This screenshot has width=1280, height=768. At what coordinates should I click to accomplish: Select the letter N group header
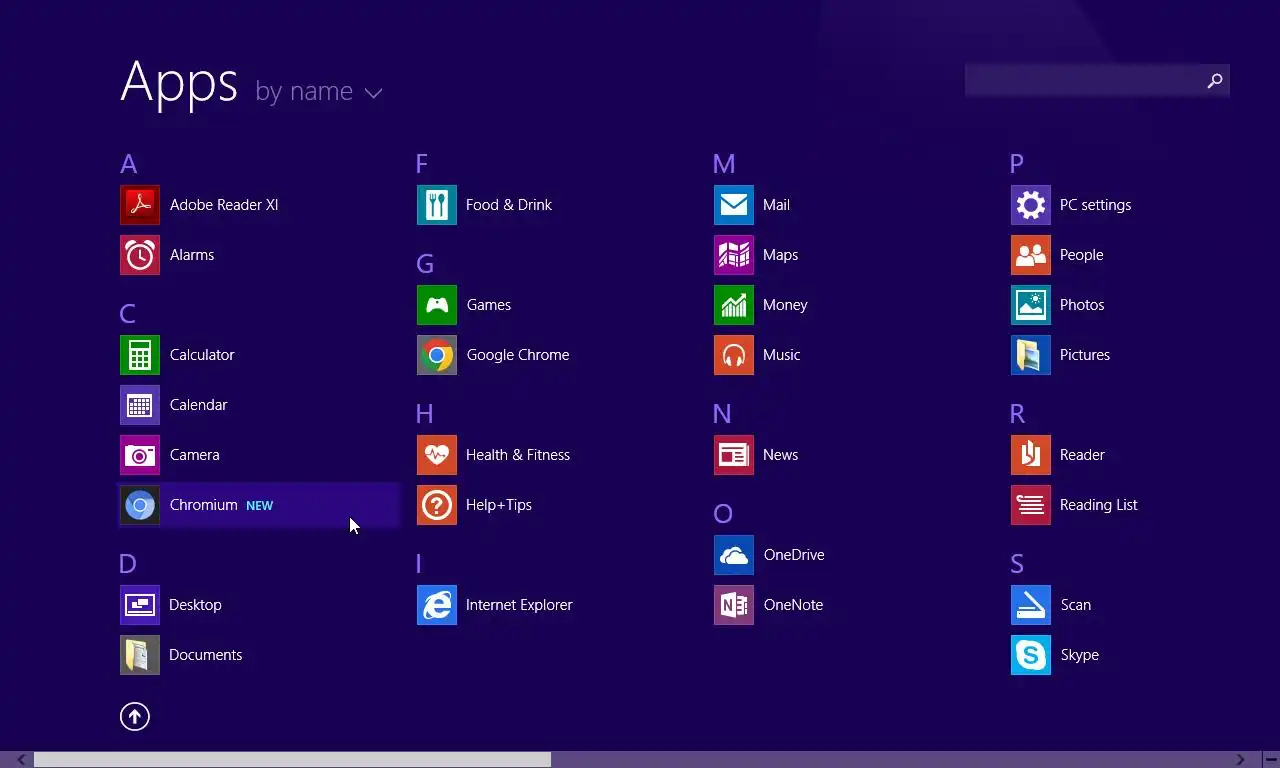(x=723, y=414)
